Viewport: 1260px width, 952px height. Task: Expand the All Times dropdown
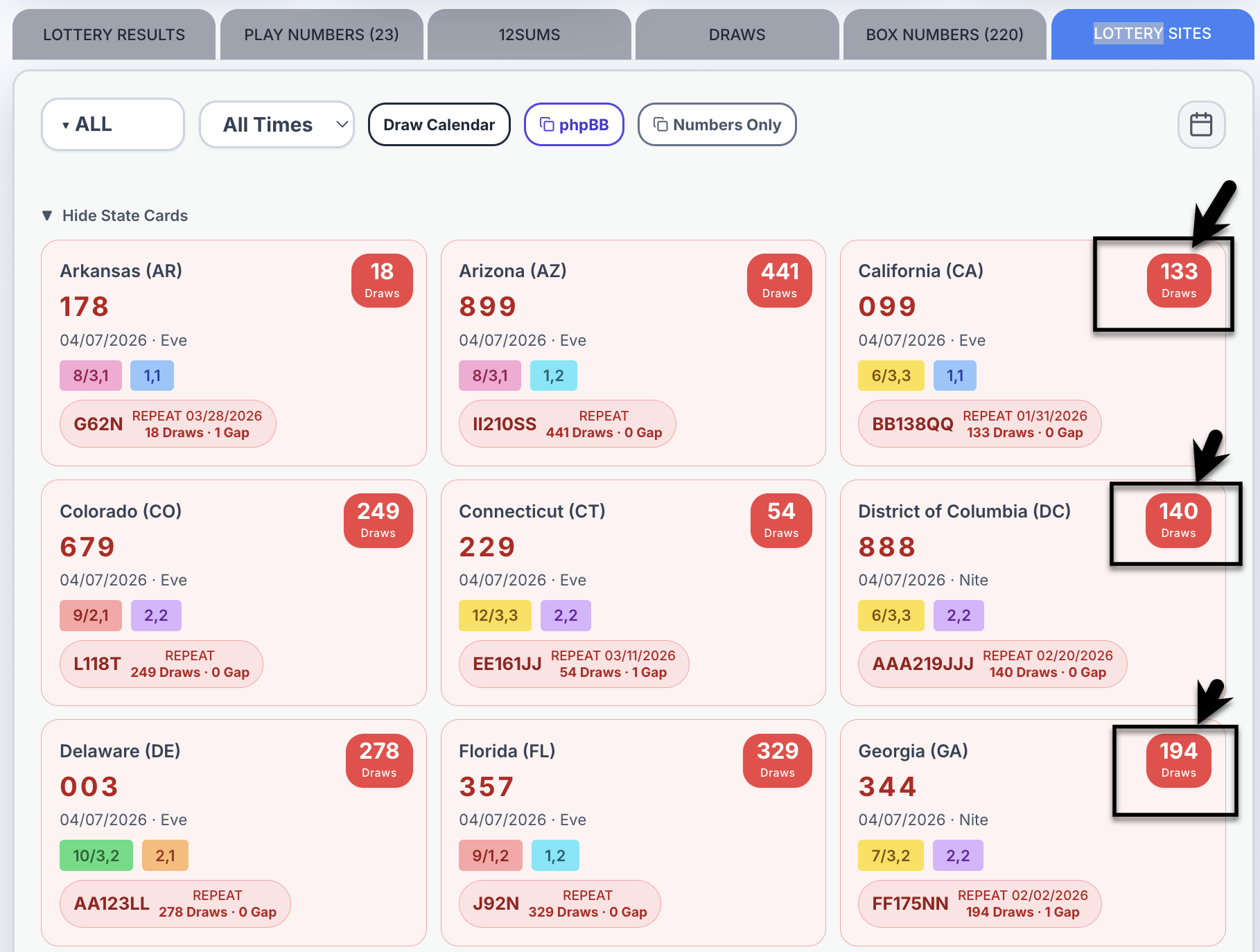(277, 125)
